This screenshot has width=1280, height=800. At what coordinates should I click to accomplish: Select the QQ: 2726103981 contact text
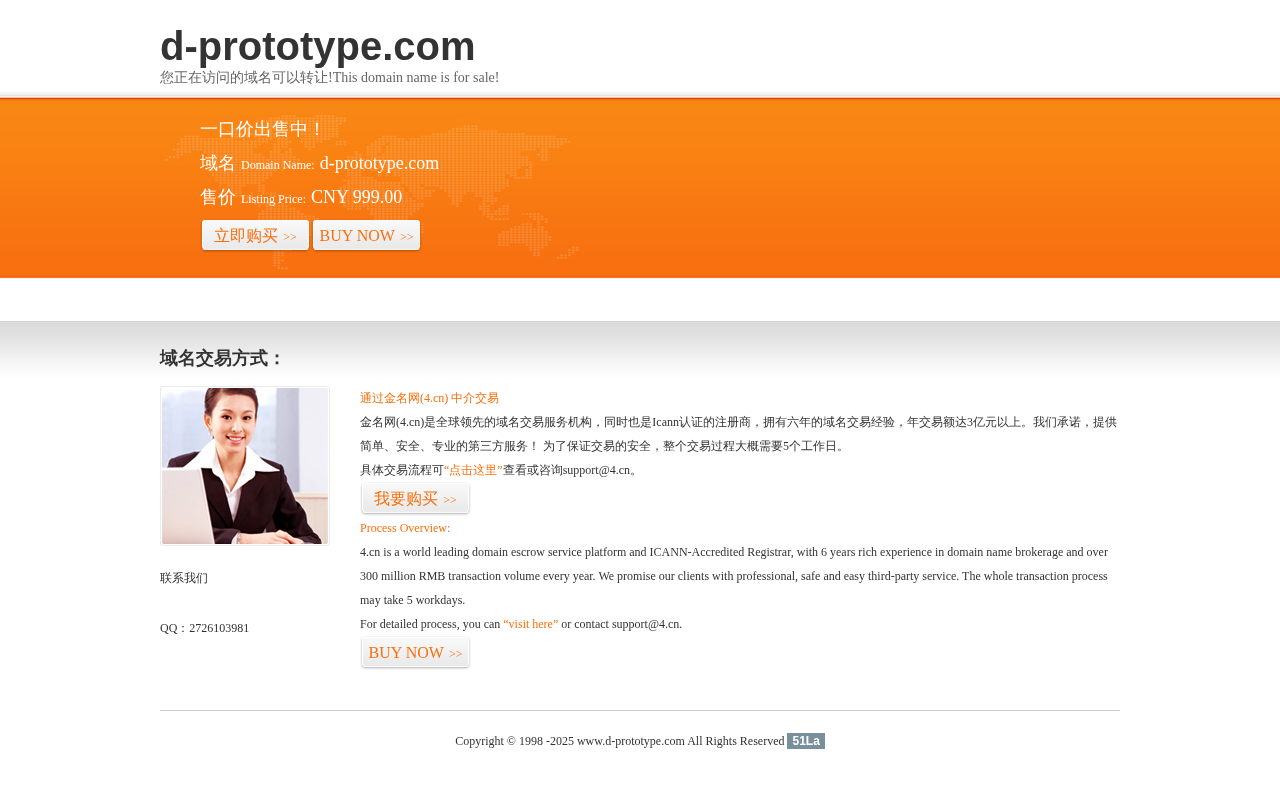coord(205,628)
